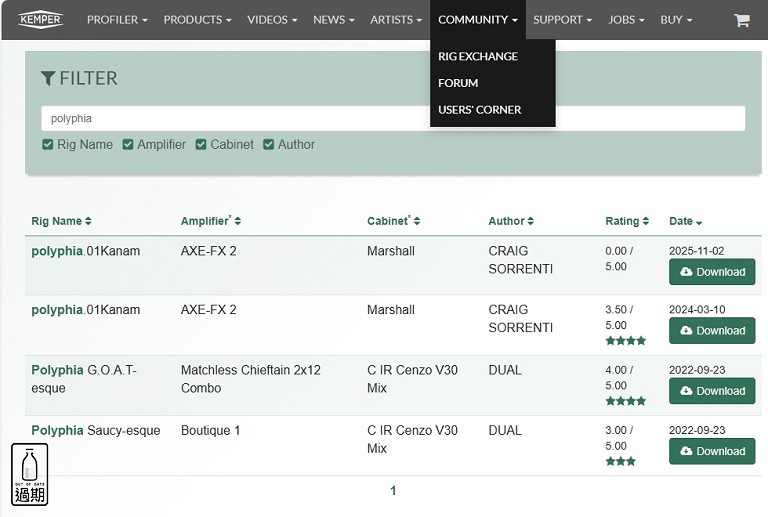
Task: Download the polyphia.01Kanam rig dated 2024-03-10
Action: click(712, 330)
